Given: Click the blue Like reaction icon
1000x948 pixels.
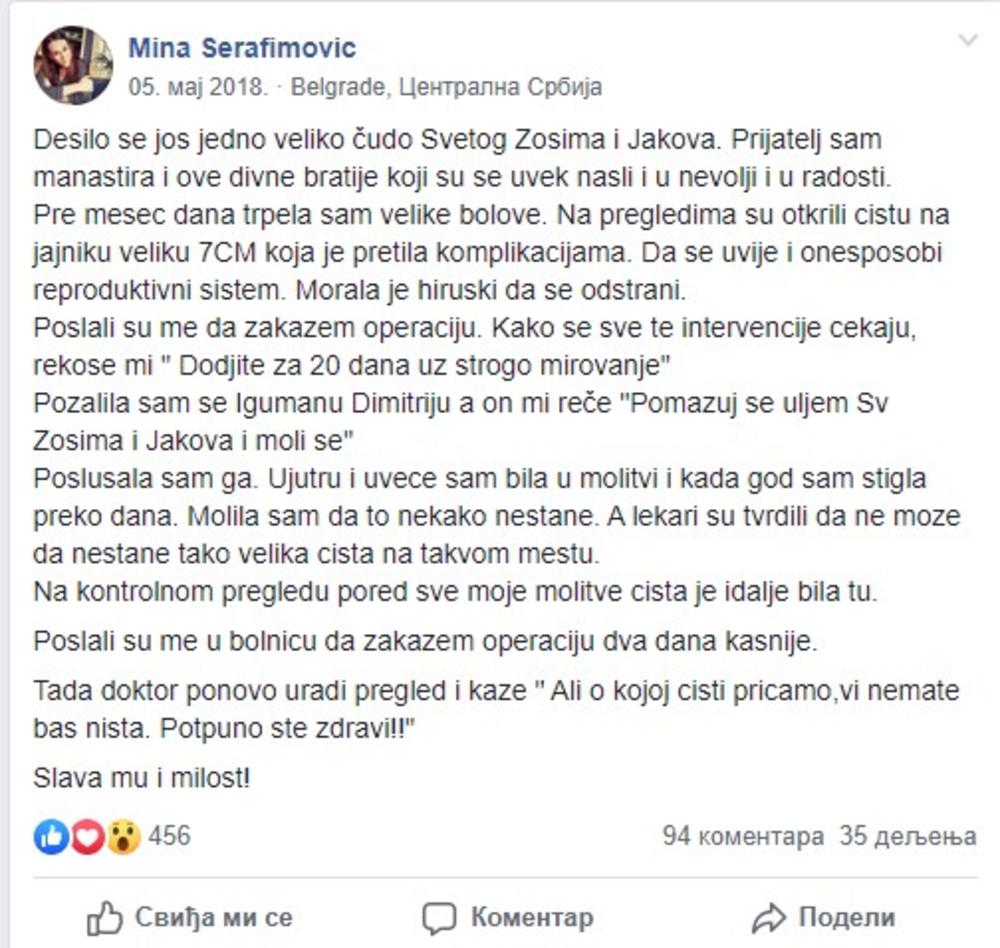Looking at the screenshot, I should [x=50, y=836].
